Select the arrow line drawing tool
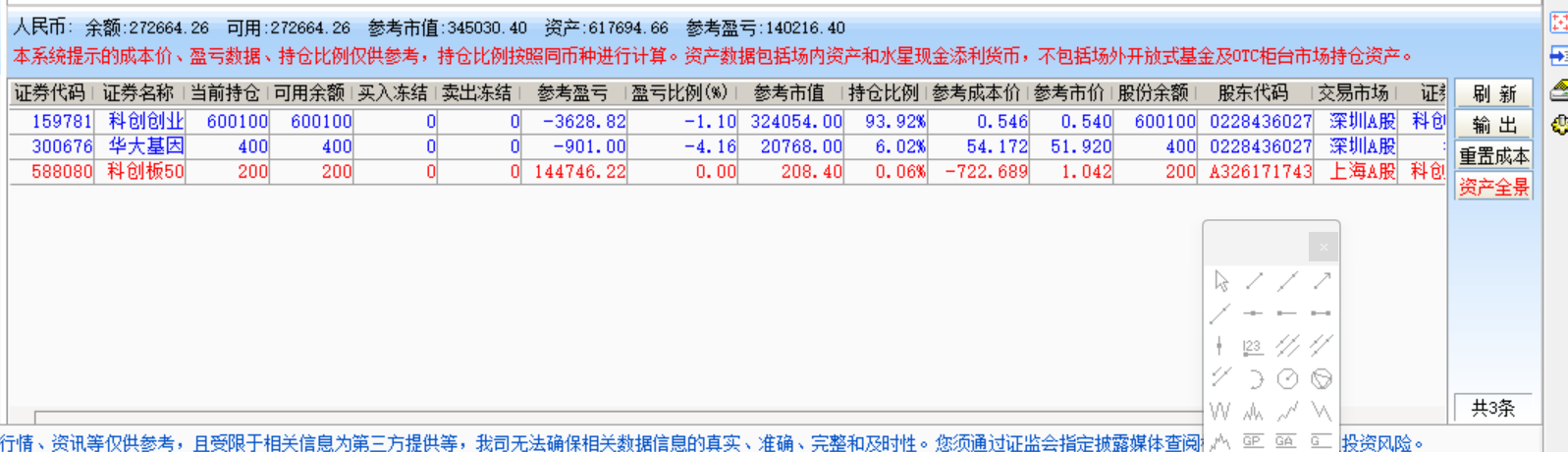This screenshot has height=452, width=1568. click(1322, 281)
